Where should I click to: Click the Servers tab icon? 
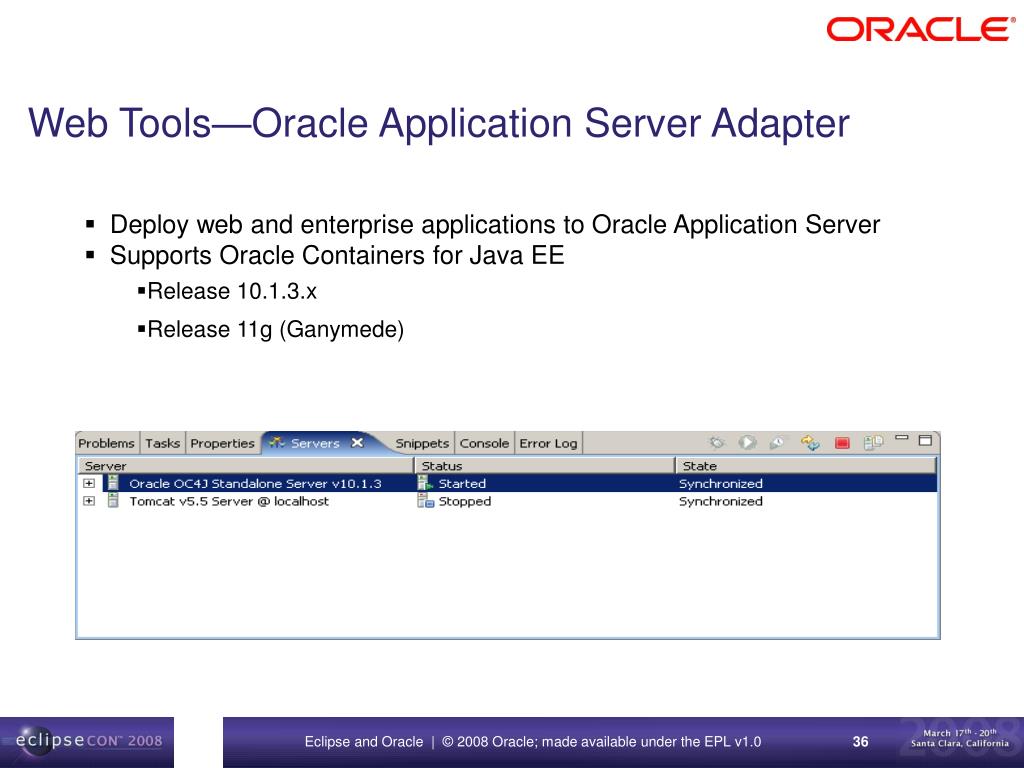click(277, 443)
